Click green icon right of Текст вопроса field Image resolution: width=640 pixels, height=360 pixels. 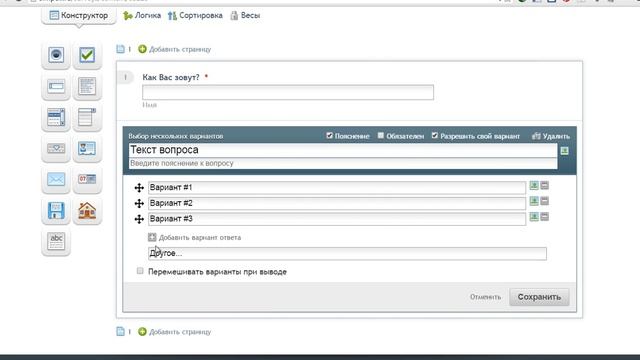[564, 151]
